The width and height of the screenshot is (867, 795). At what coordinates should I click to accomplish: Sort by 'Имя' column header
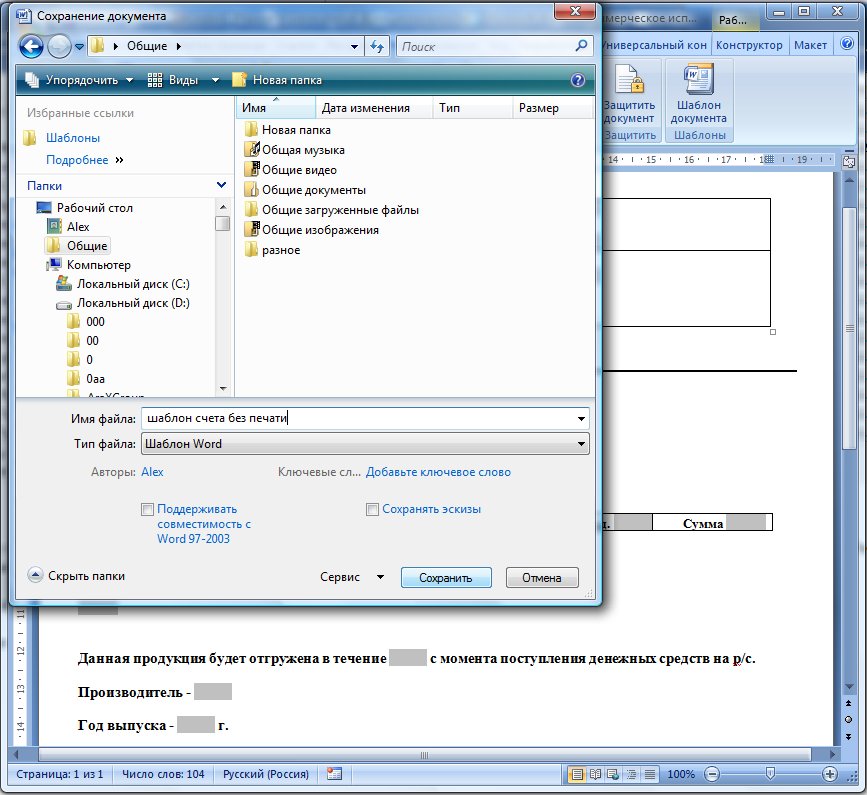click(x=276, y=108)
